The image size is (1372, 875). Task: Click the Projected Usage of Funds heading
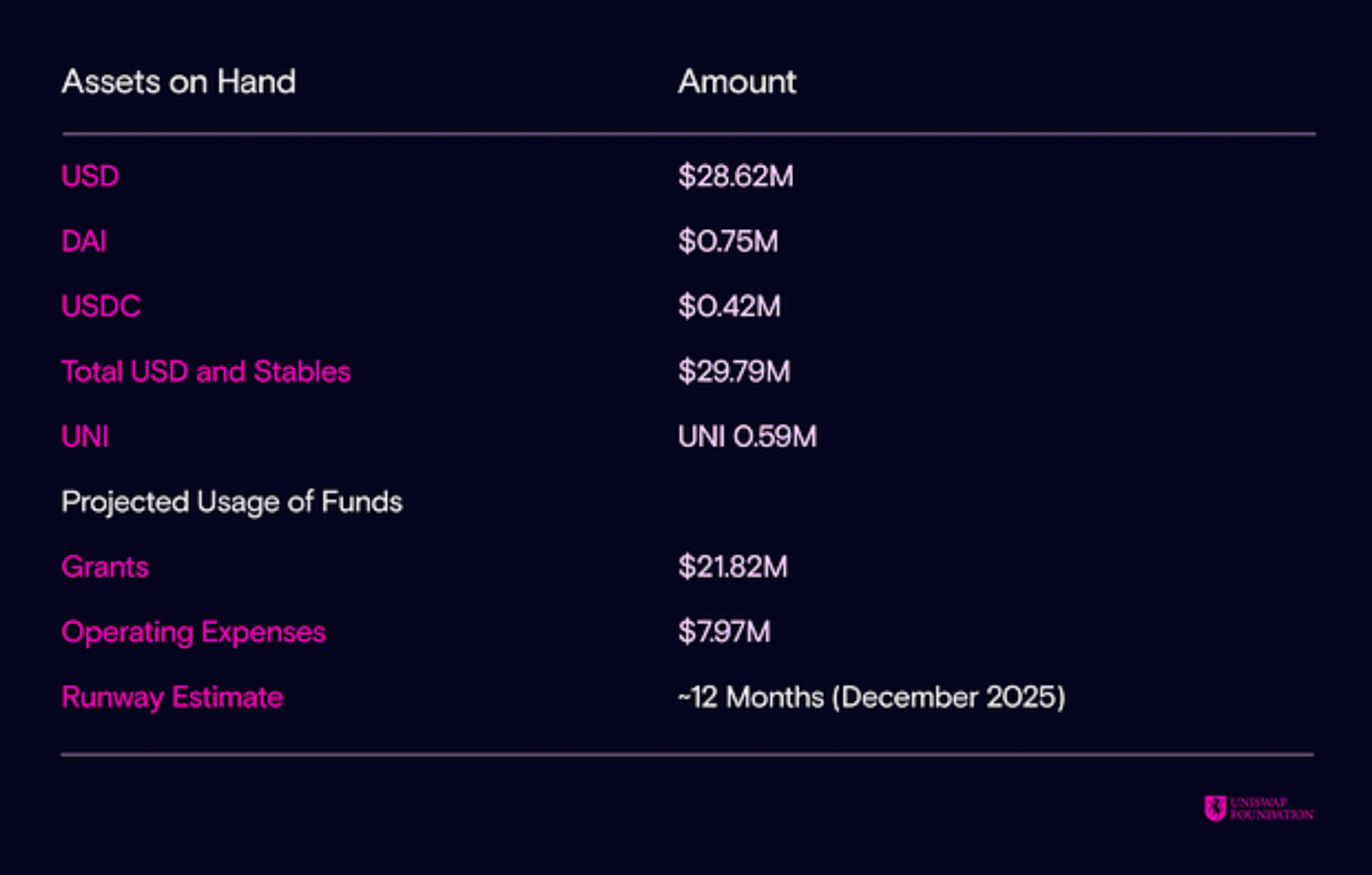click(232, 502)
